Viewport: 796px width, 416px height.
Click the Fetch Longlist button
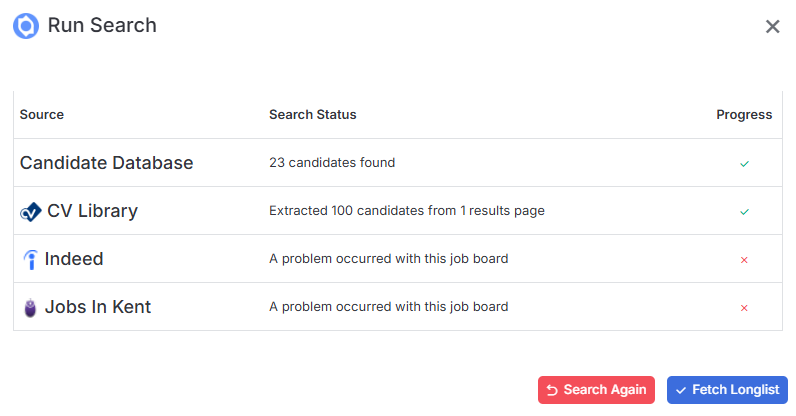point(727,390)
